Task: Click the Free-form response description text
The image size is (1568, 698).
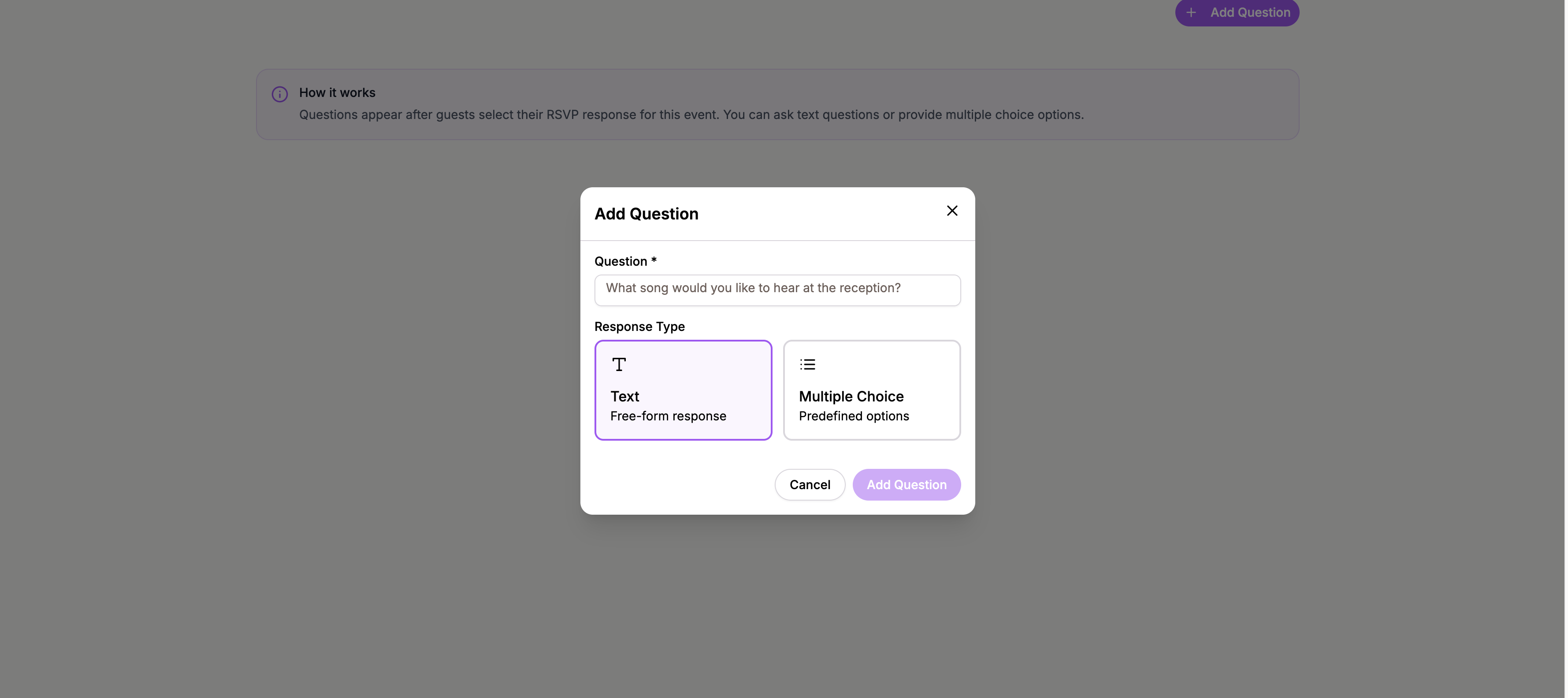Action: (668, 416)
